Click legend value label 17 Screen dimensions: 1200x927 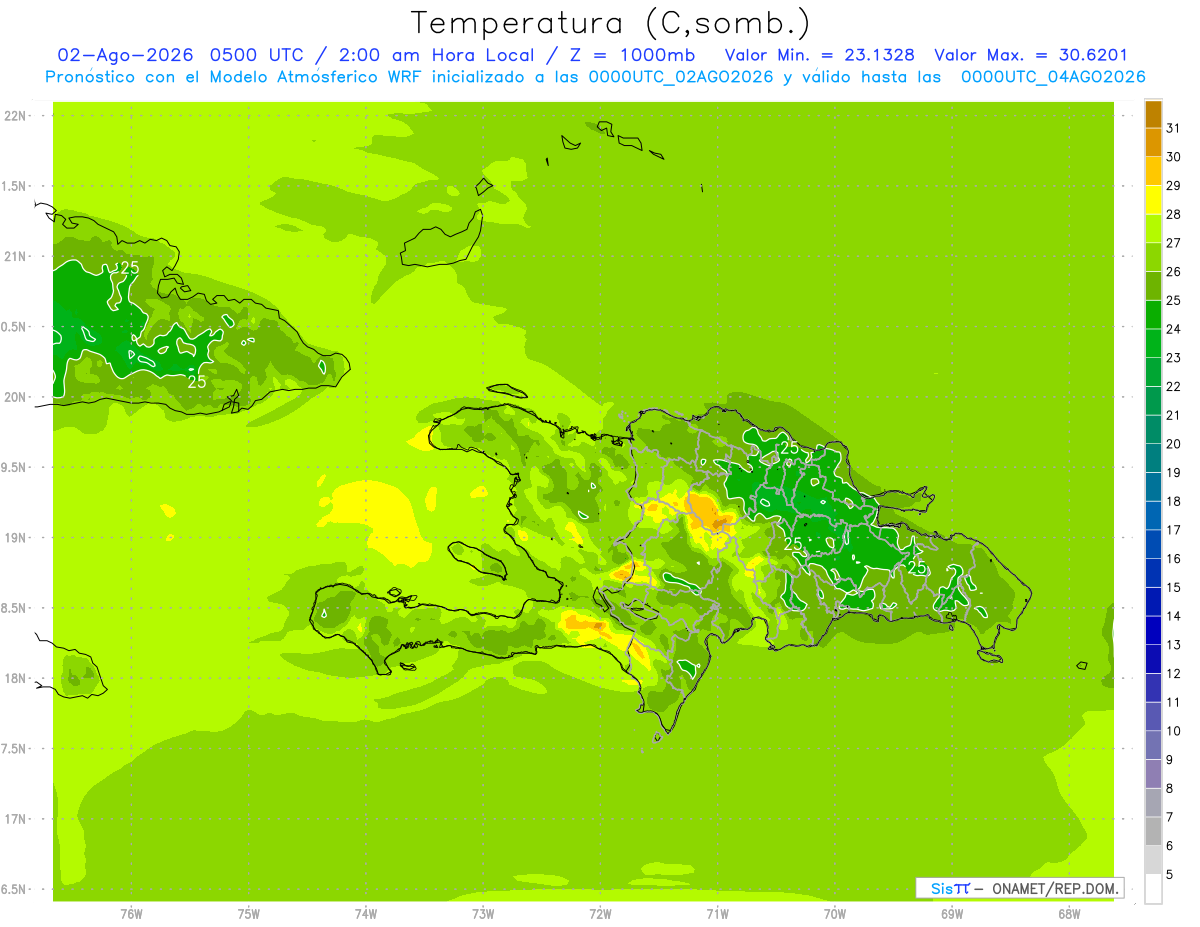[1173, 529]
